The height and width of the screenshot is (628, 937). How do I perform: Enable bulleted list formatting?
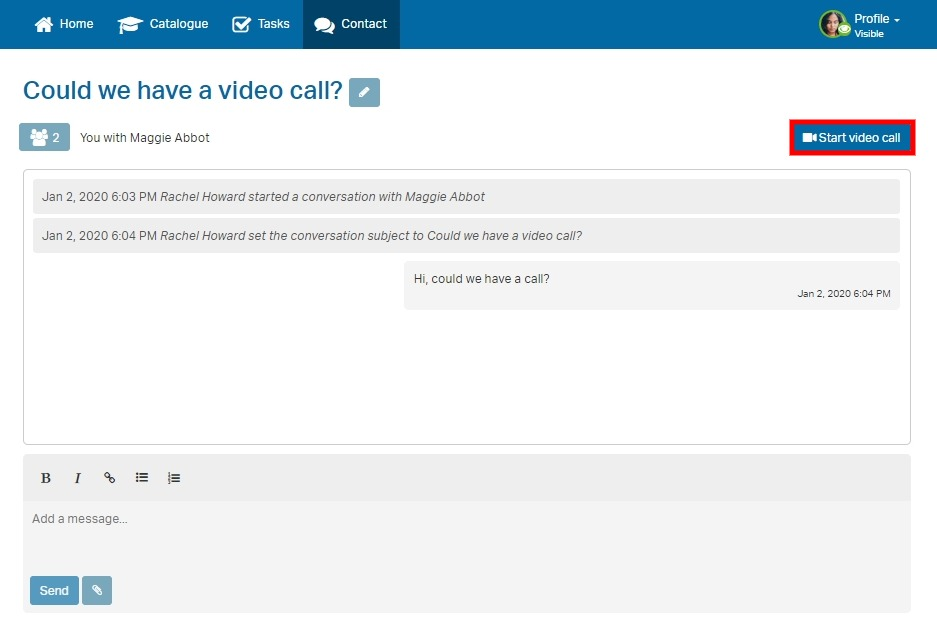pyautogui.click(x=141, y=478)
